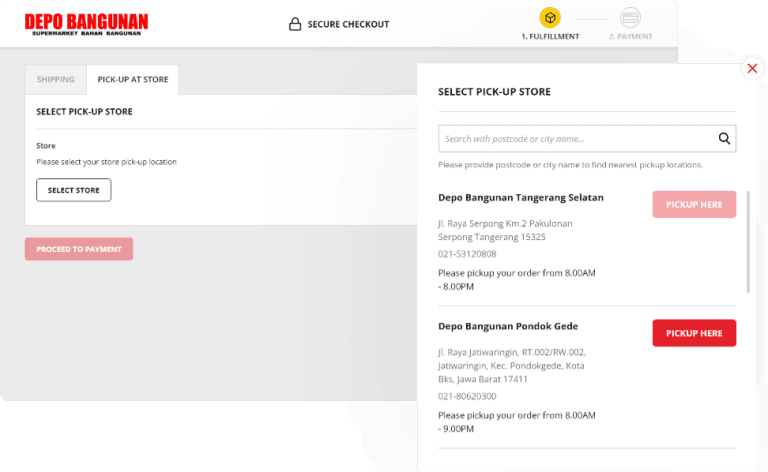Choose Pickup Here for Tangerang Selatan
Viewport: 768px width, 472px height.
click(x=694, y=204)
